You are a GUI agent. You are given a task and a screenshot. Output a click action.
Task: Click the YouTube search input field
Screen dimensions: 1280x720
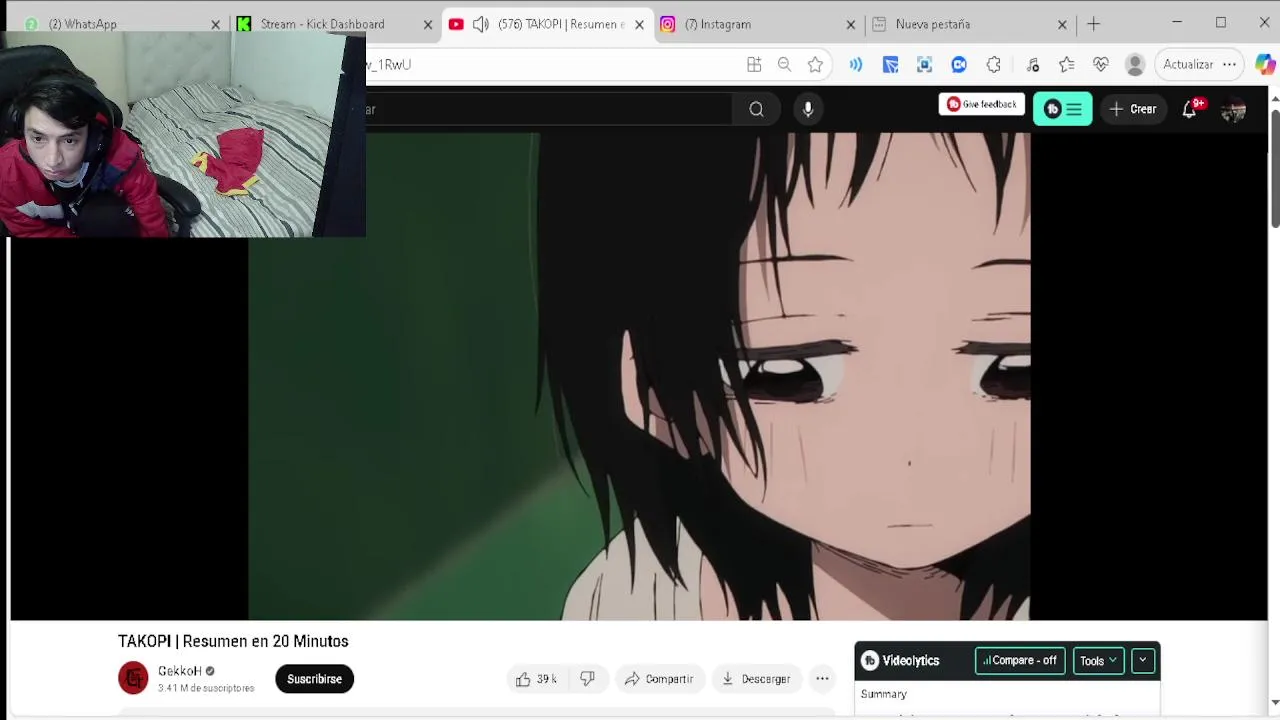point(548,109)
